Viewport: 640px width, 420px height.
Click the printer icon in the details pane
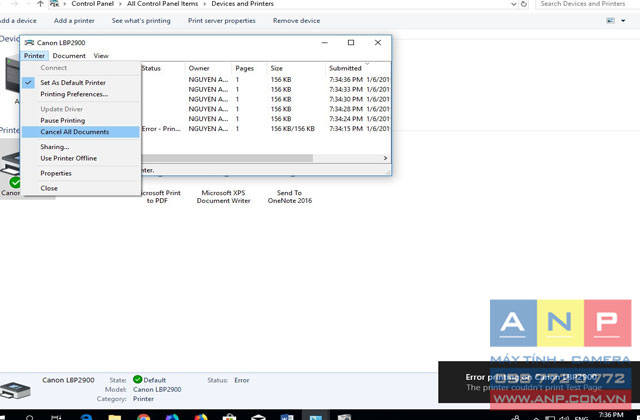point(15,390)
